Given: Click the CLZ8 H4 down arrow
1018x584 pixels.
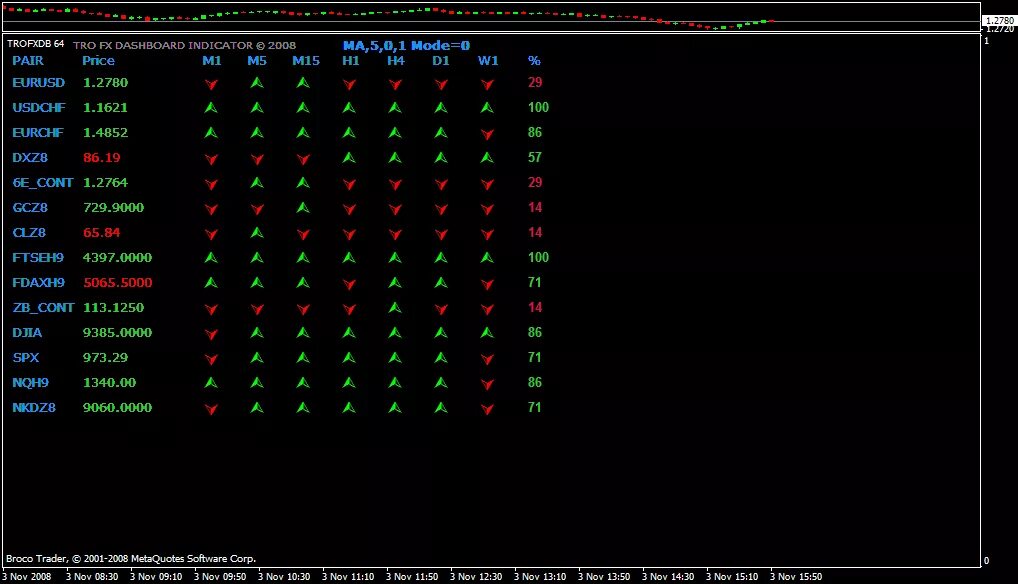Looking at the screenshot, I should pos(395,234).
